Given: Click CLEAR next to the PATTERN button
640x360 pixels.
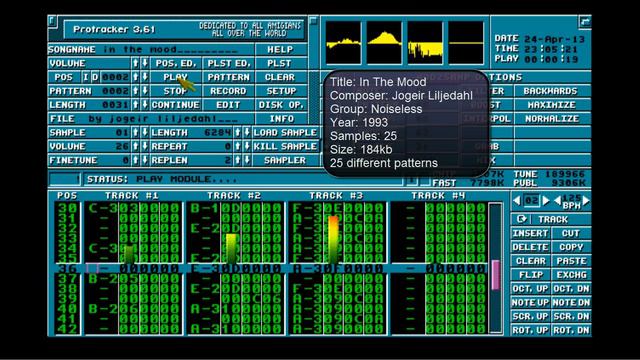Looking at the screenshot, I should [x=280, y=77].
